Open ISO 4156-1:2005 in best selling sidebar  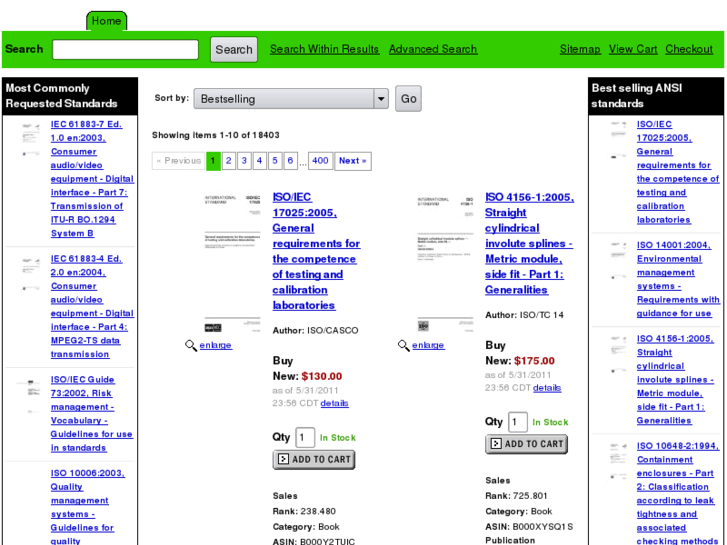click(x=675, y=379)
